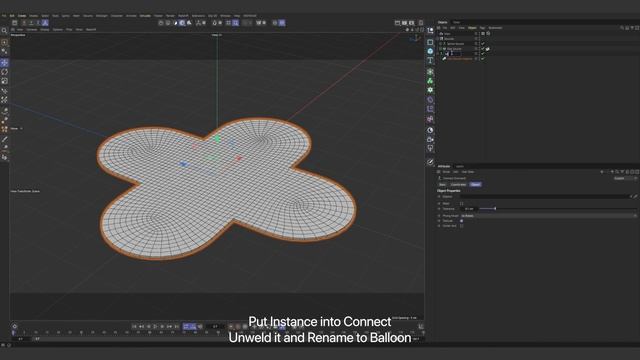Open the viewport Display menu
This screenshot has height=360, width=640.
(44, 29)
